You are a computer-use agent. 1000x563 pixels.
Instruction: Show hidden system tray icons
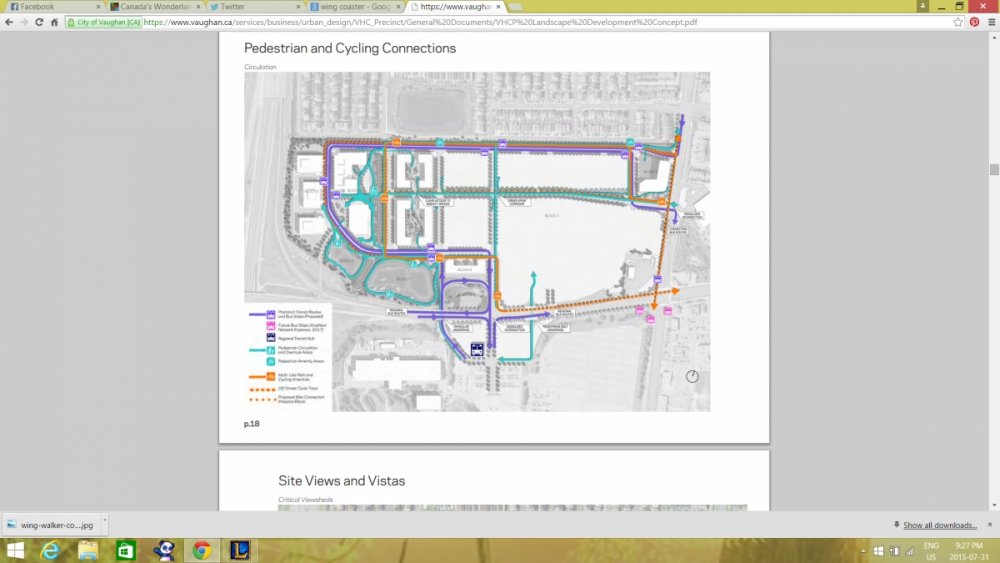(x=863, y=550)
